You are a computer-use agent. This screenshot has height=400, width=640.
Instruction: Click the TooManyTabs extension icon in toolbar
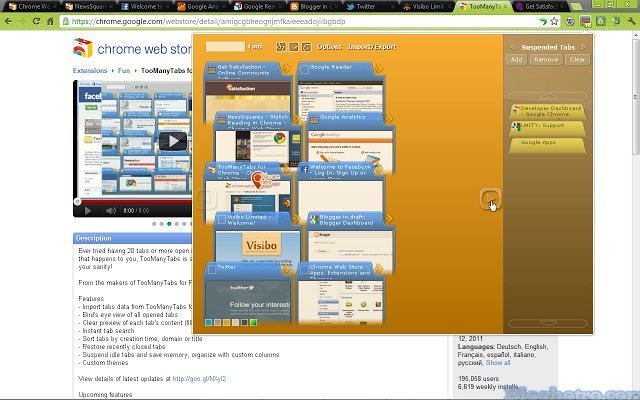[x=585, y=21]
